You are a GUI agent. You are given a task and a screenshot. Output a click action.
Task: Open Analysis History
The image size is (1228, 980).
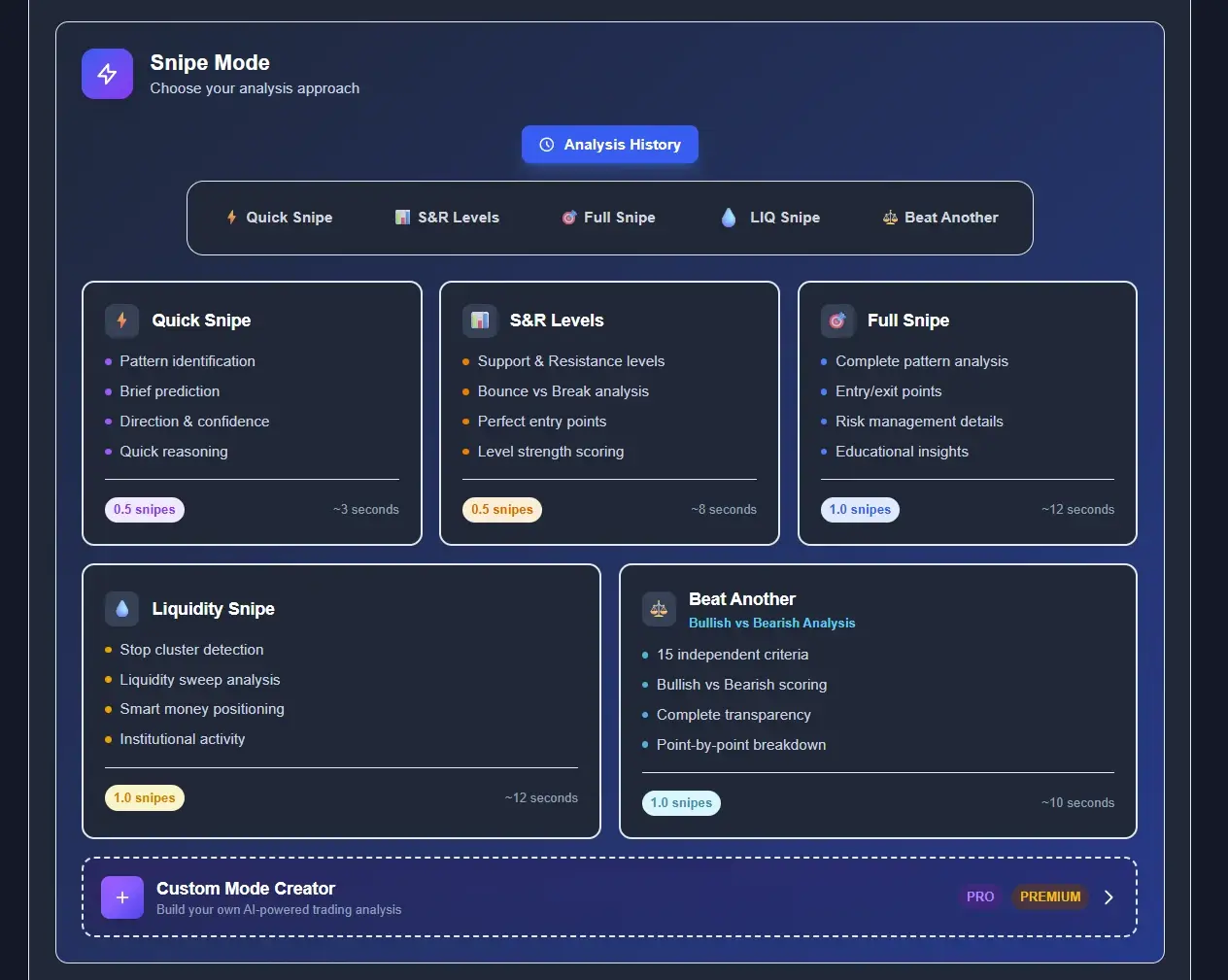[x=609, y=144]
